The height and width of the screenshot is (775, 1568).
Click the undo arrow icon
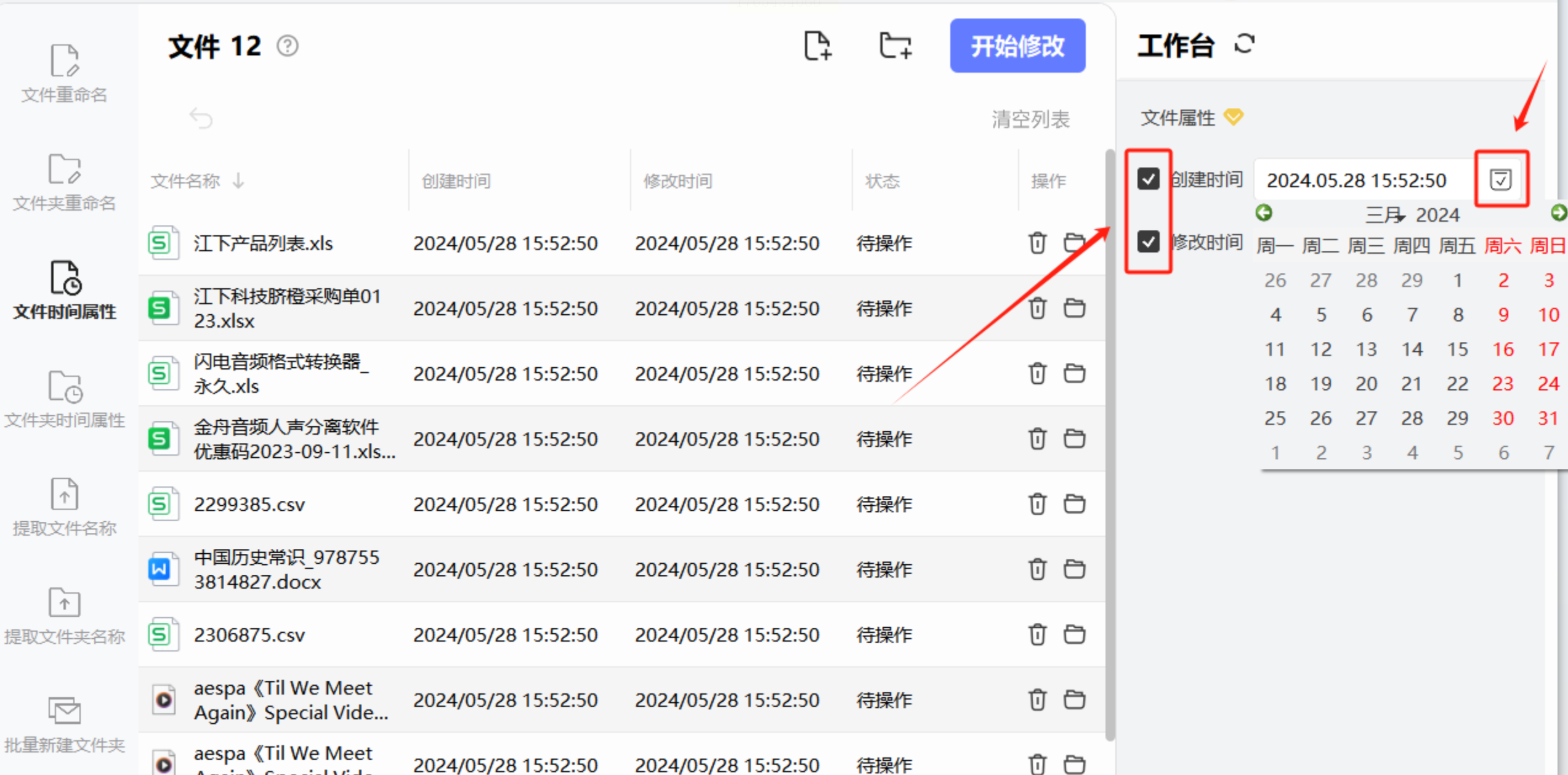pos(201,117)
